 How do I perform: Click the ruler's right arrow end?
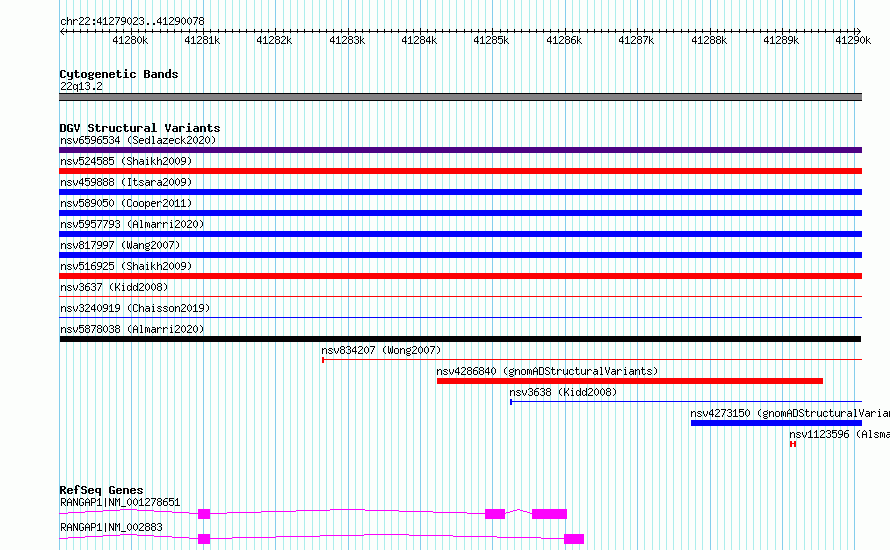858,31
